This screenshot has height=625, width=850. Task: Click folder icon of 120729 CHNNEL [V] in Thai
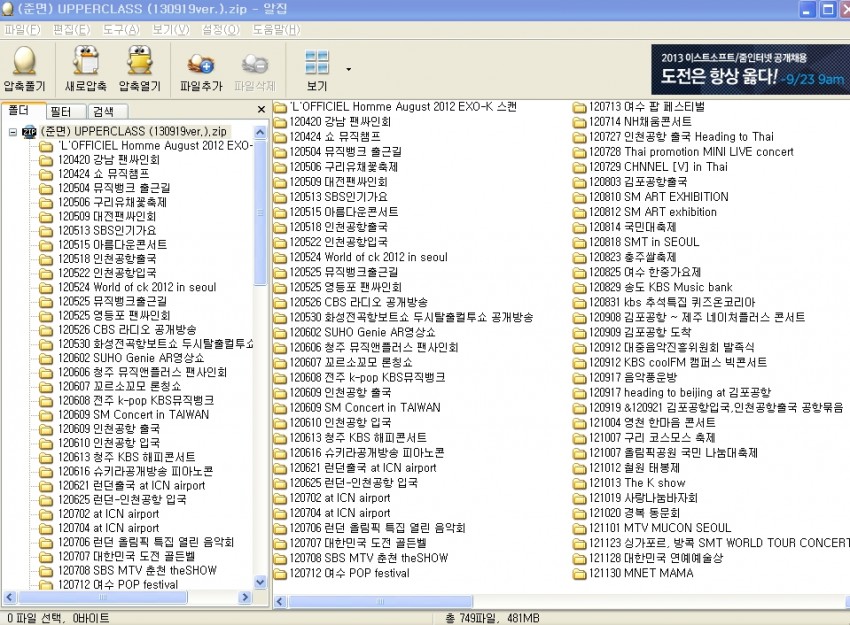point(579,167)
